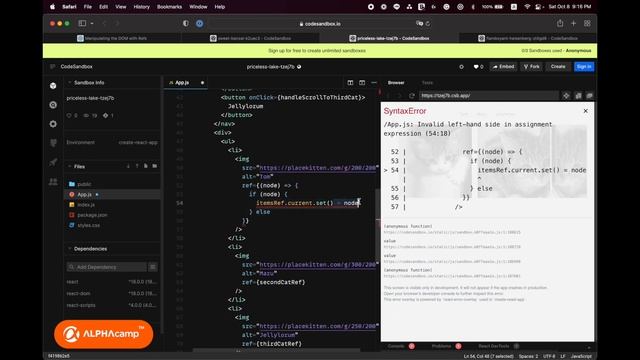640x360 pixels.
Task: Open preview in new window icon
Action: [589, 96]
